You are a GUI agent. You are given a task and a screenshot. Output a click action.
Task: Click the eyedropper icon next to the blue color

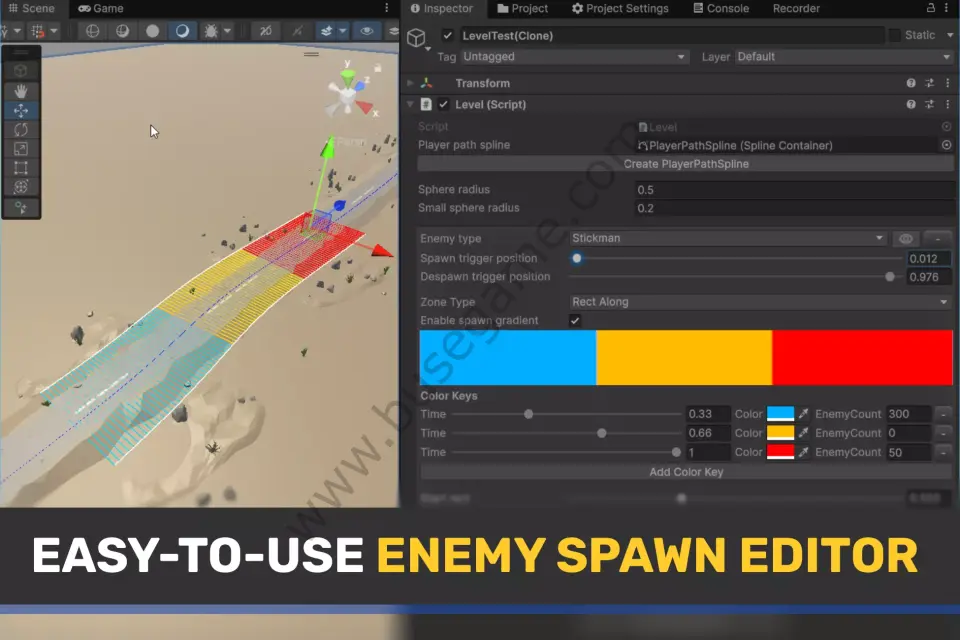(803, 414)
